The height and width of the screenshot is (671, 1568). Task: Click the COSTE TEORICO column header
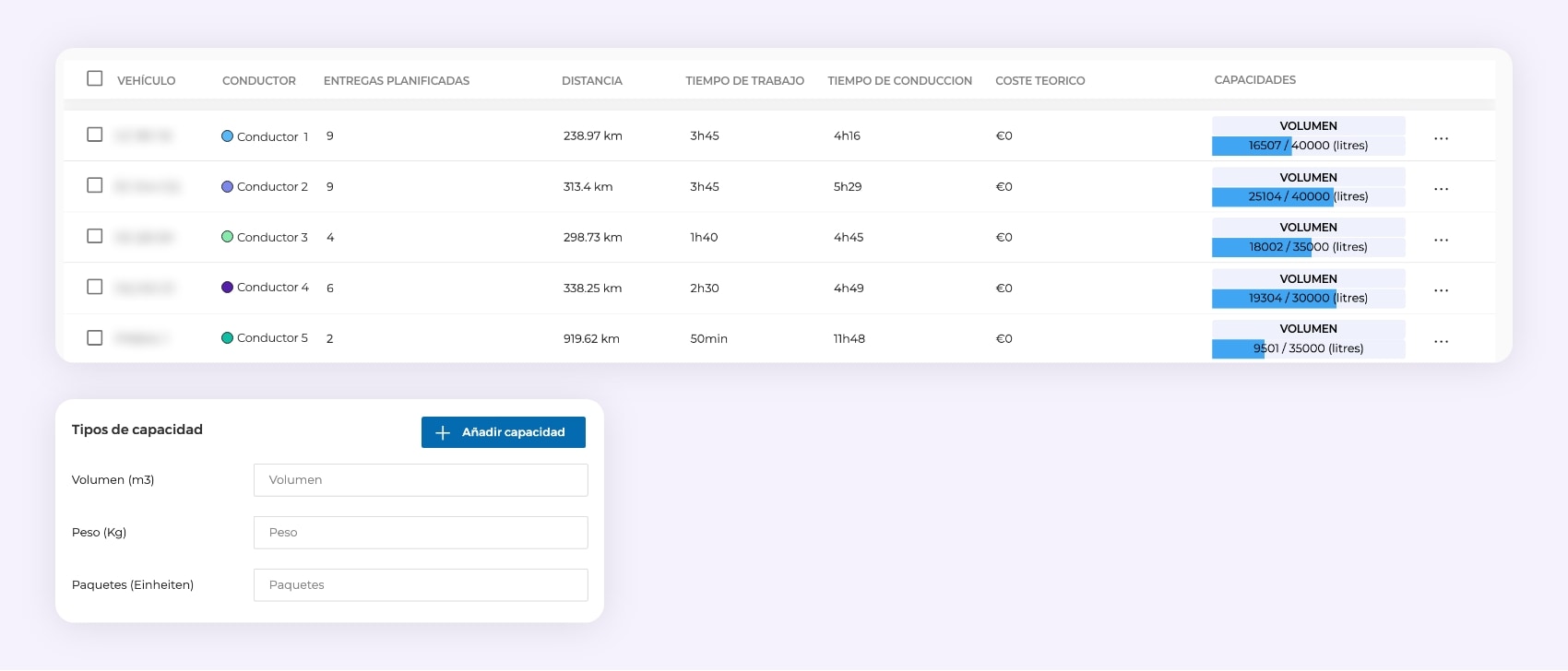pyautogui.click(x=1039, y=81)
